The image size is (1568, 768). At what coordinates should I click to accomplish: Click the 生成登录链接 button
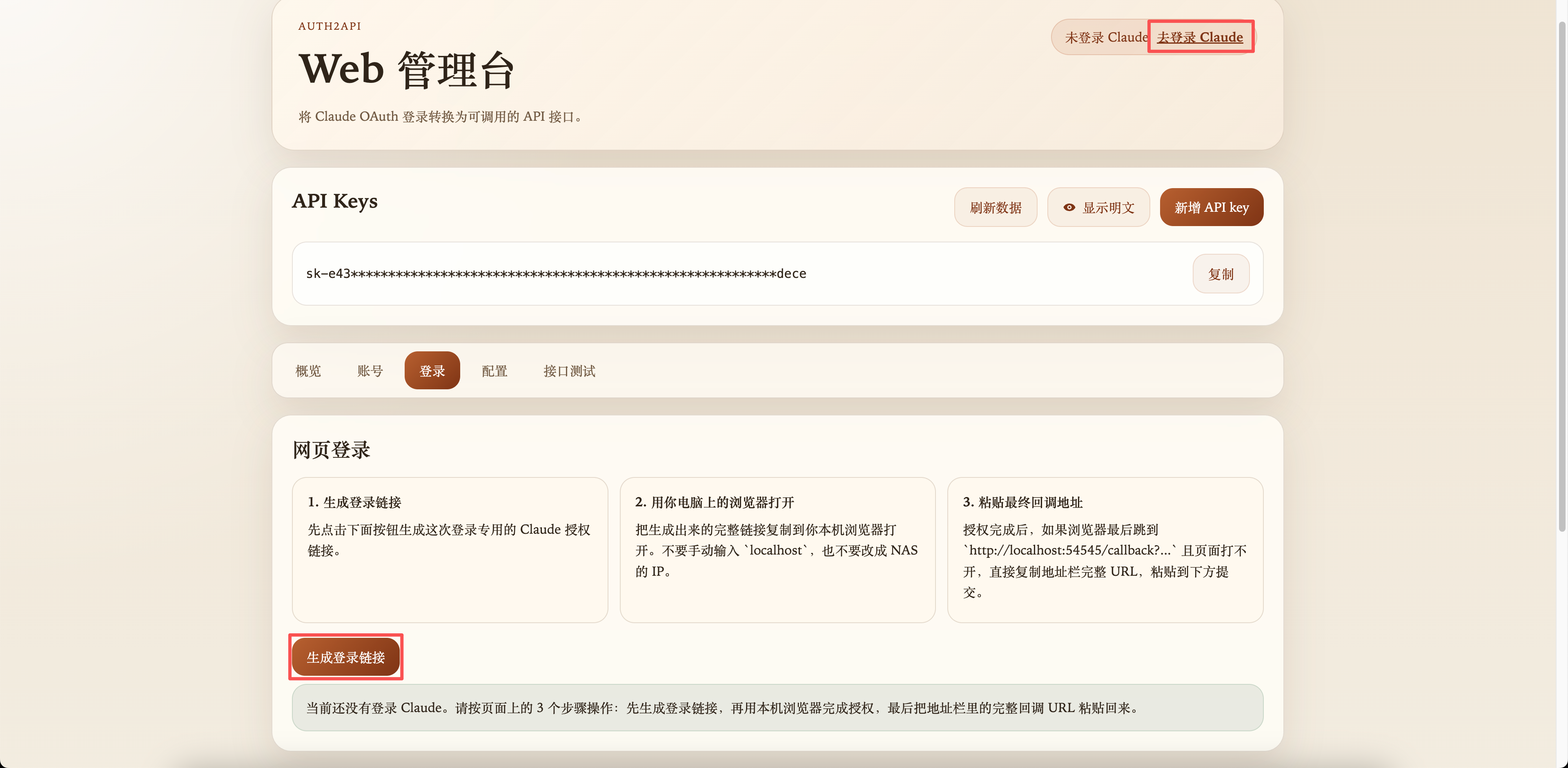(346, 657)
